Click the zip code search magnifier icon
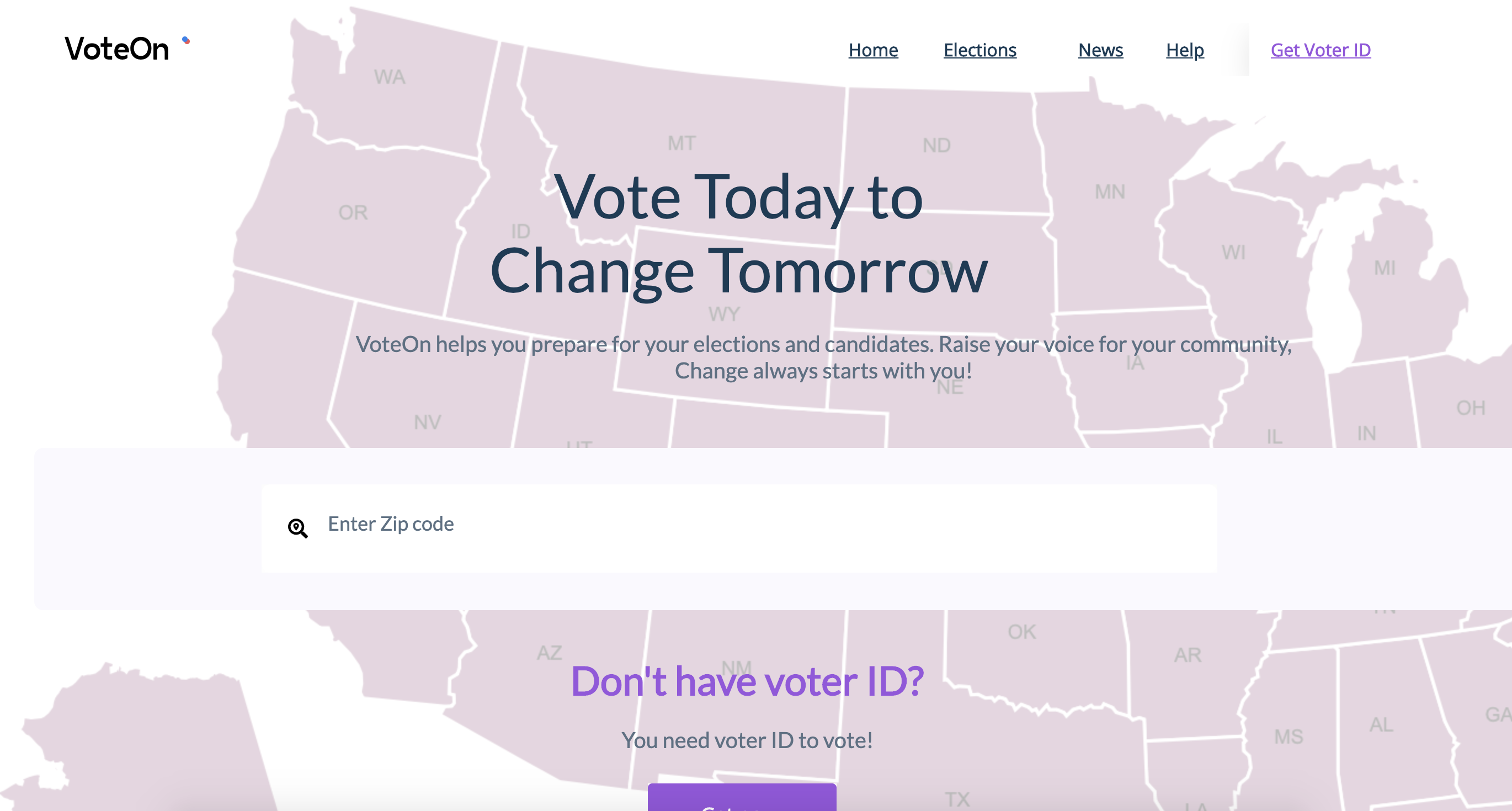Image resolution: width=1512 pixels, height=811 pixels. 297,528
